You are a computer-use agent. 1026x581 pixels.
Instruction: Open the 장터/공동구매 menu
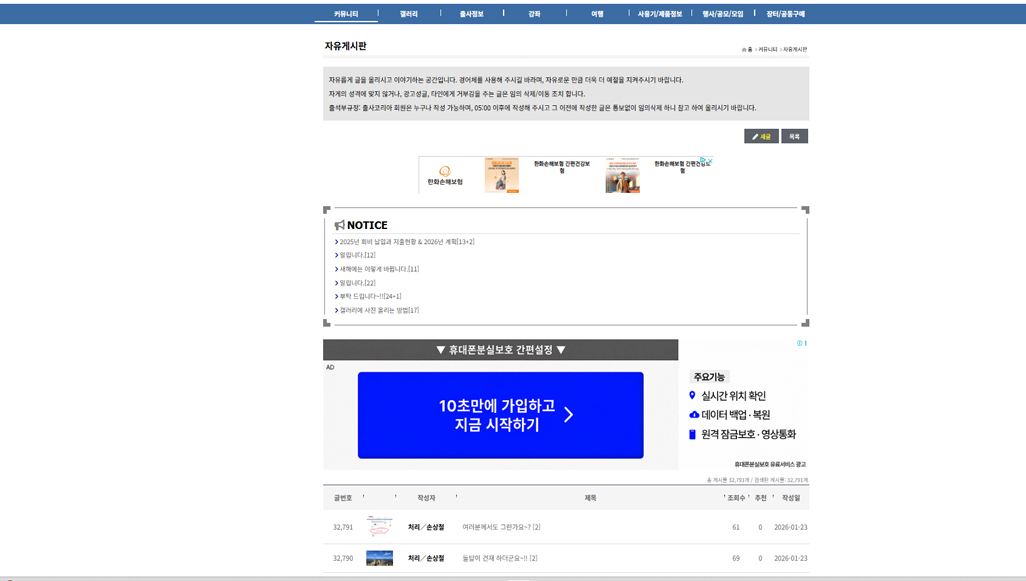tap(785, 14)
